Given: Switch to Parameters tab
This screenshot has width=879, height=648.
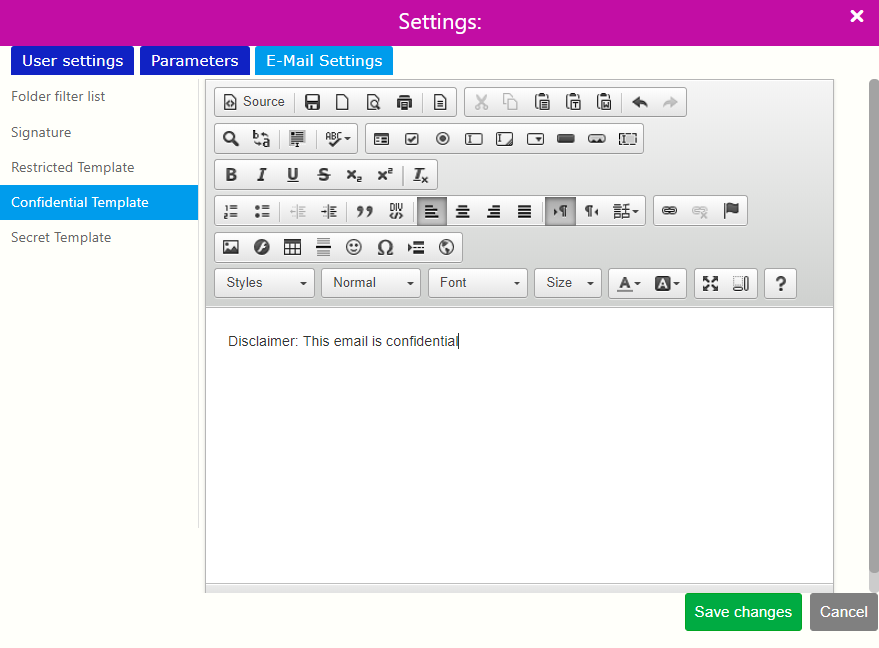Looking at the screenshot, I should (x=195, y=61).
